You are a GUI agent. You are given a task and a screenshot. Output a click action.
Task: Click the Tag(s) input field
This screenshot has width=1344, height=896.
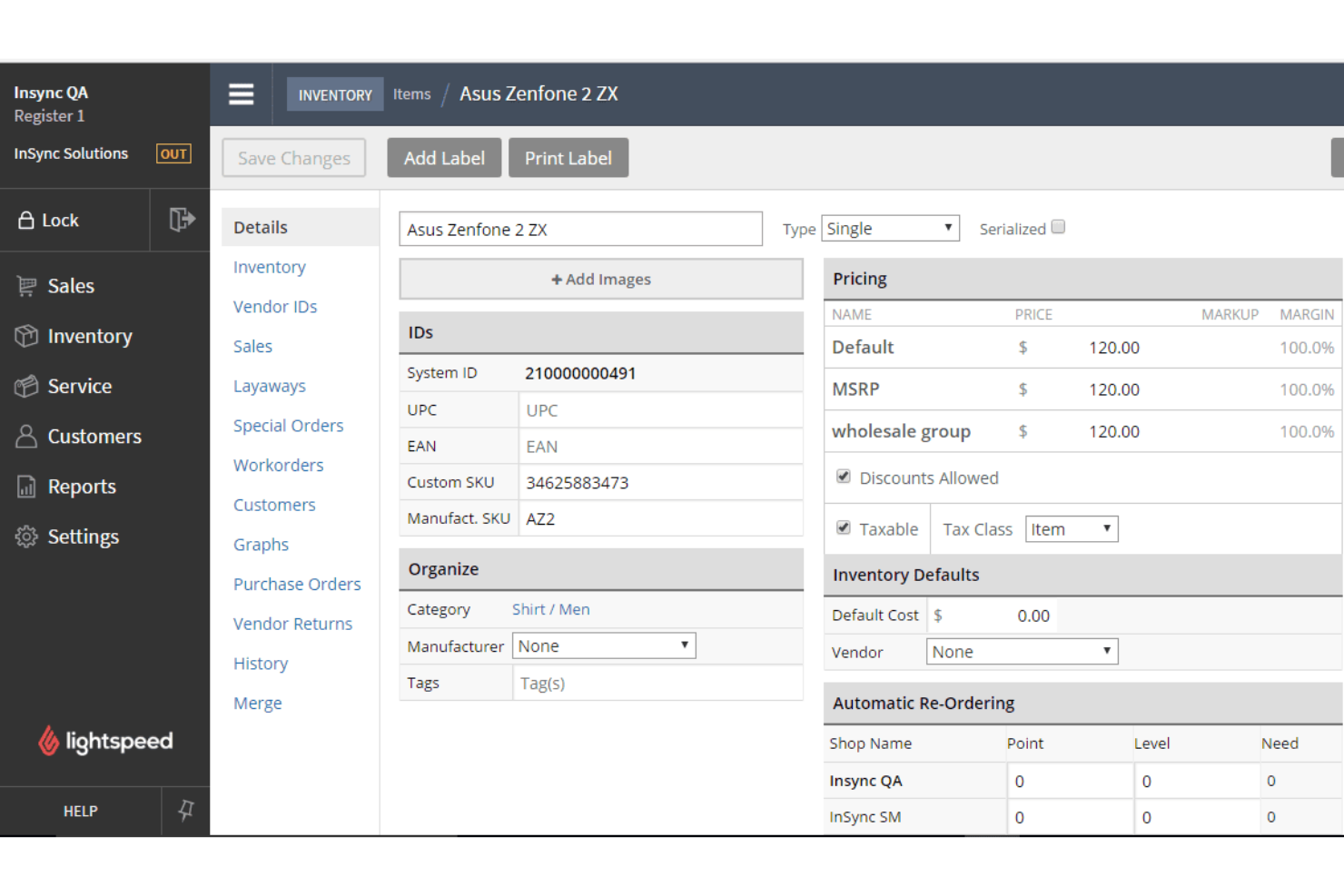click(657, 683)
